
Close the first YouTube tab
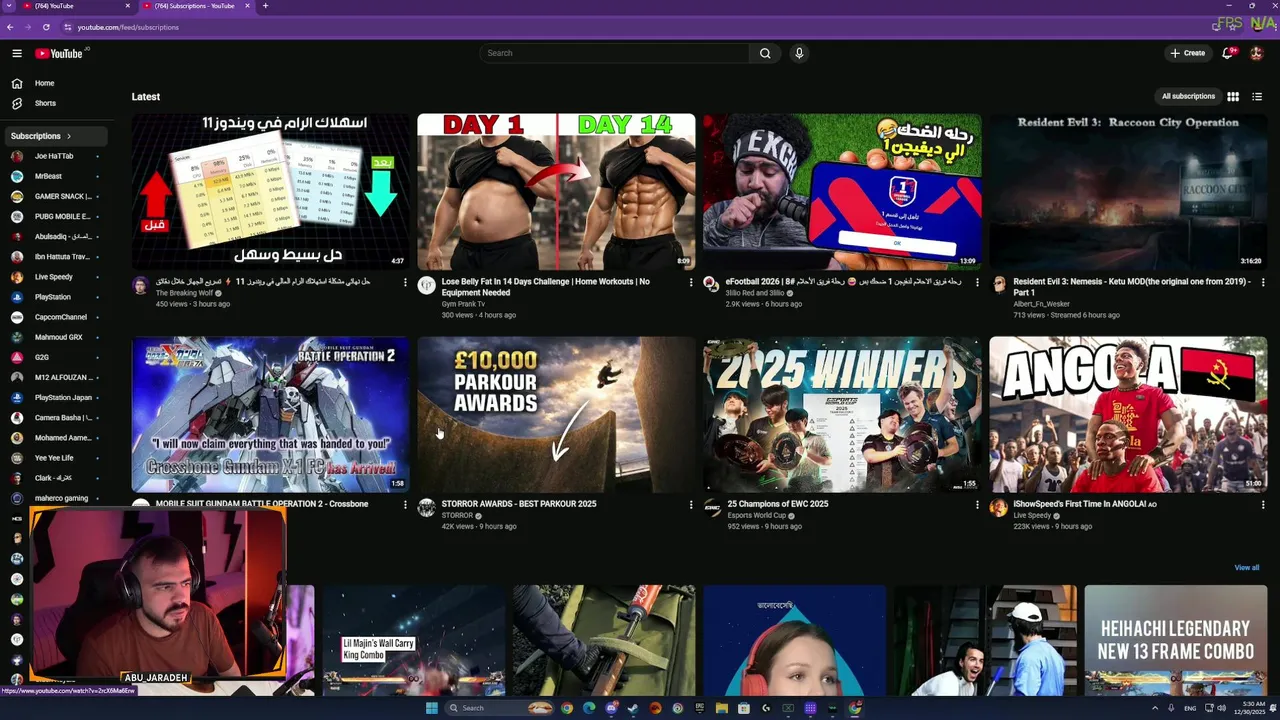click(128, 6)
